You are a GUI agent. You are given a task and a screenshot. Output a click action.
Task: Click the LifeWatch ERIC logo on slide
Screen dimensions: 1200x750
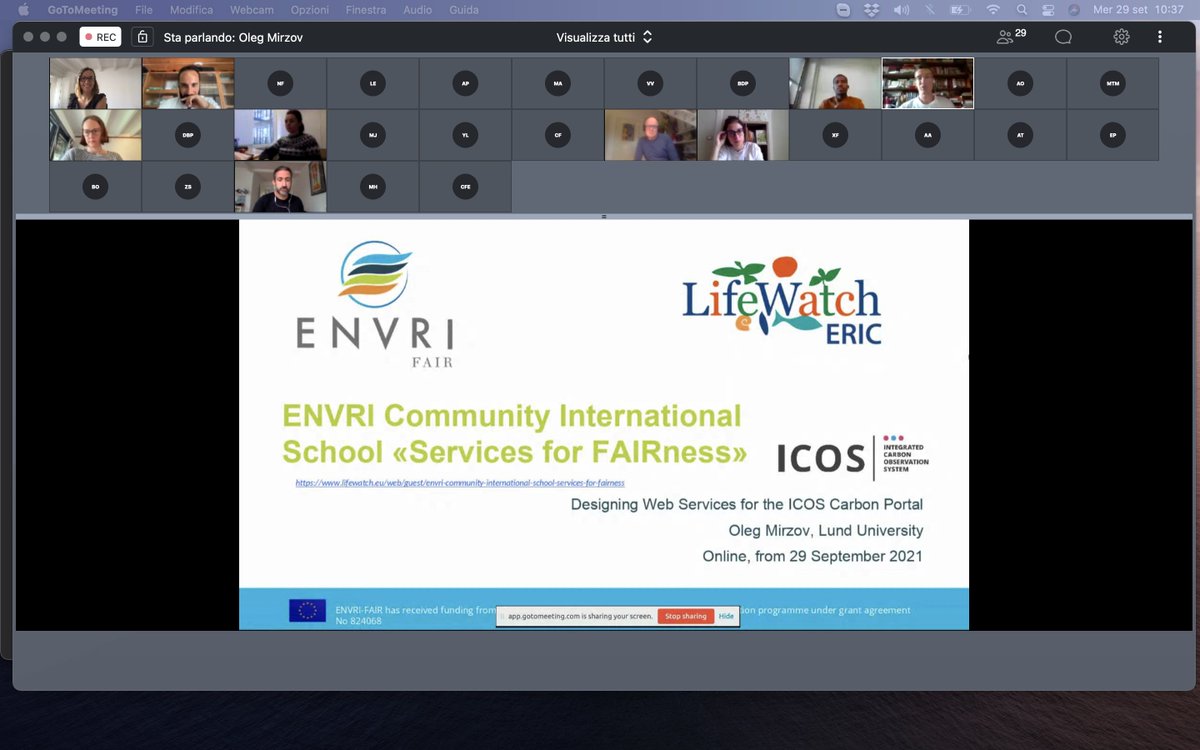click(x=782, y=300)
